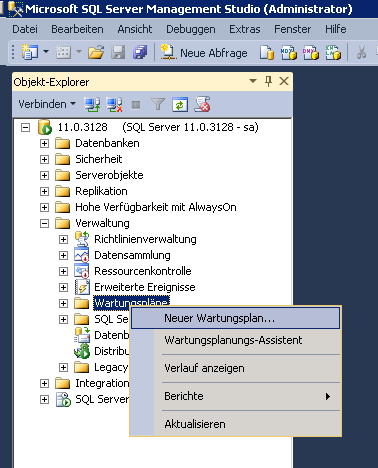Click the Cut scissors toolbar icon

[361, 53]
